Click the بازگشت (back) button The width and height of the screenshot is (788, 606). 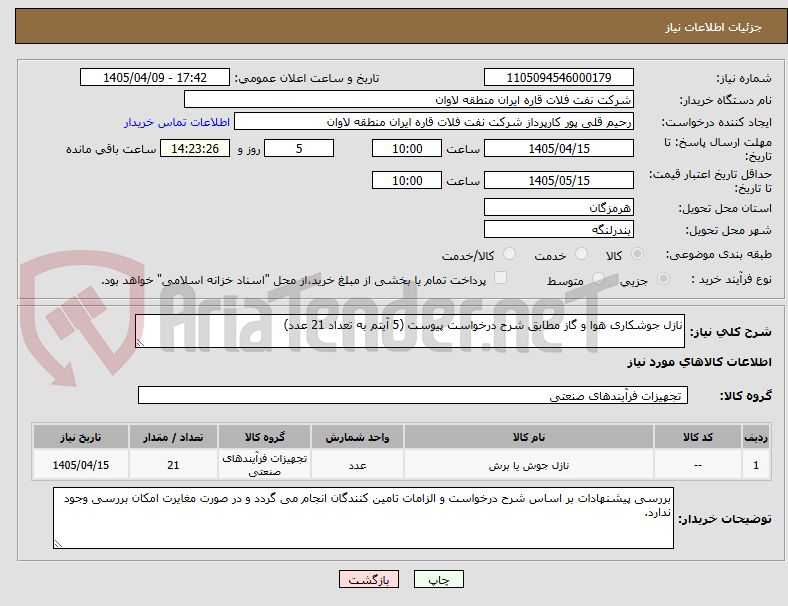click(369, 579)
